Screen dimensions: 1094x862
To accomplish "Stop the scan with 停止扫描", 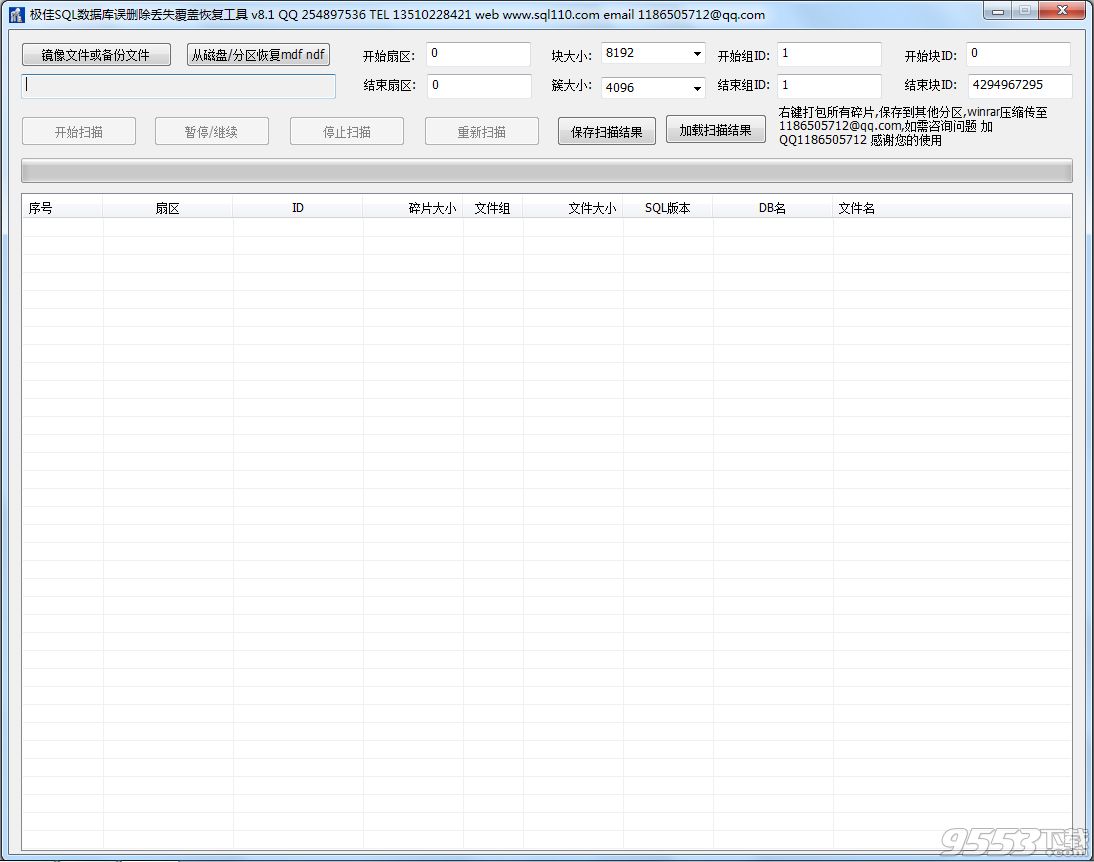I will (x=346, y=131).
